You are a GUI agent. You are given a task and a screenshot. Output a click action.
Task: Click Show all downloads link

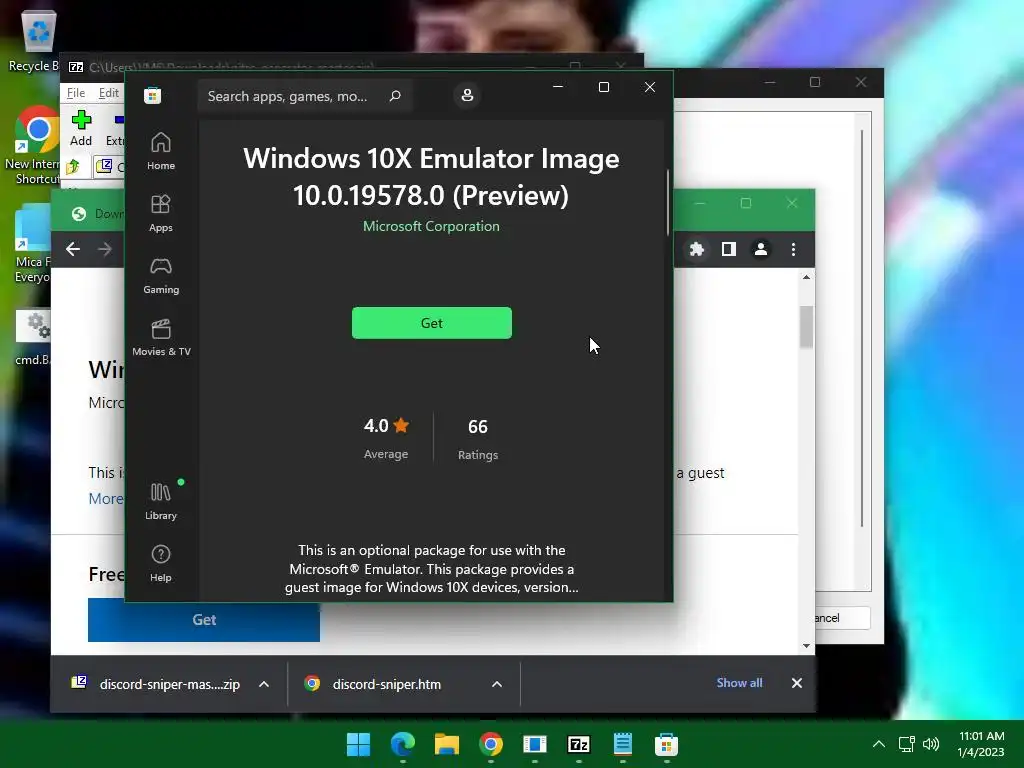[x=739, y=682]
